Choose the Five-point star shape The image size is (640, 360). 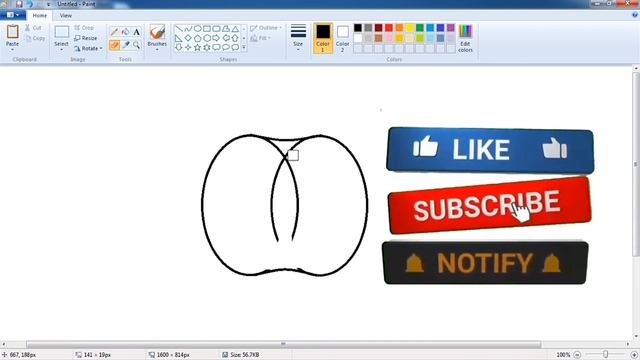tap(197, 47)
